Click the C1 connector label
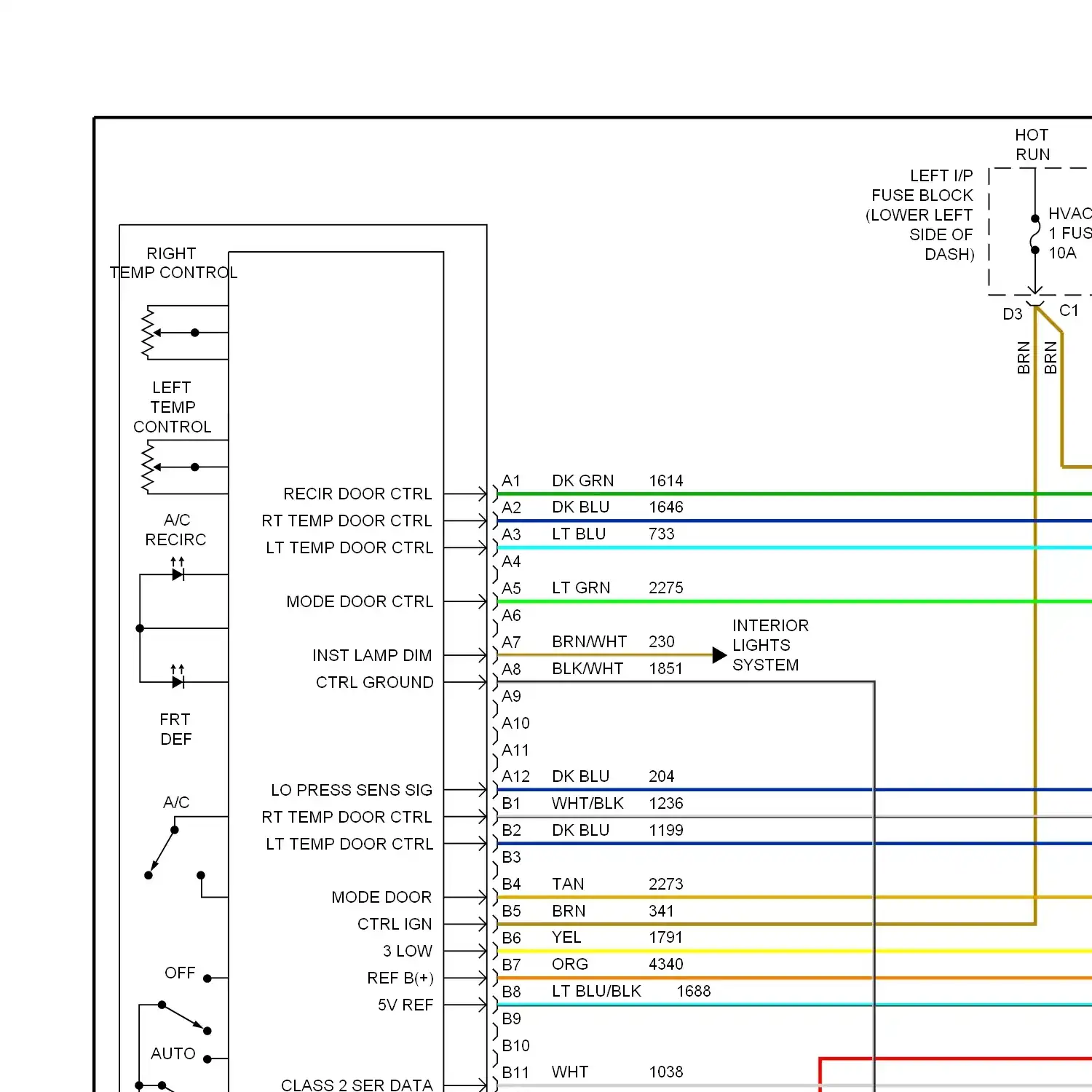 (1069, 310)
